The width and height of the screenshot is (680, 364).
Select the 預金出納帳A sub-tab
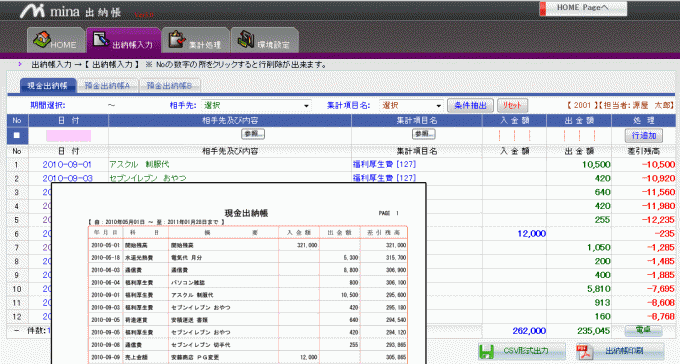pyautogui.click(x=107, y=85)
